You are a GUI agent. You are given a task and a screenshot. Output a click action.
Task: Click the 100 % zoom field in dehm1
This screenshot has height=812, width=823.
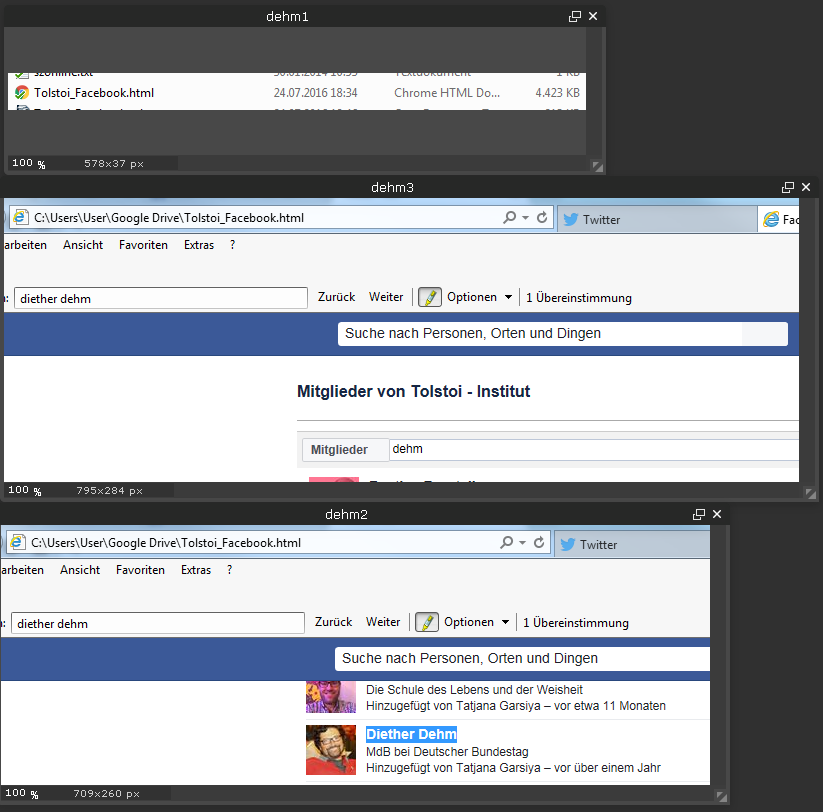pos(28,163)
